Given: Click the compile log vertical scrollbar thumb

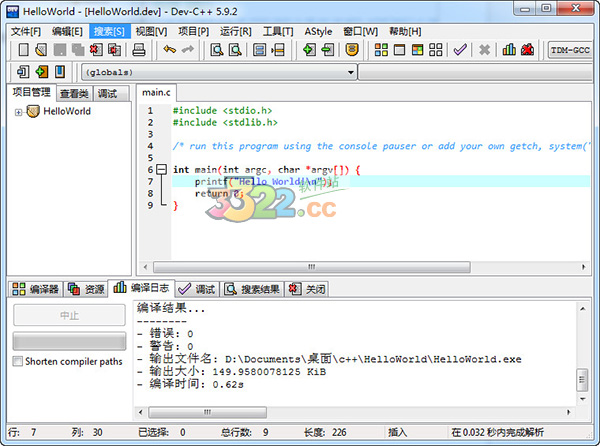Looking at the screenshot, I should click(582, 379).
